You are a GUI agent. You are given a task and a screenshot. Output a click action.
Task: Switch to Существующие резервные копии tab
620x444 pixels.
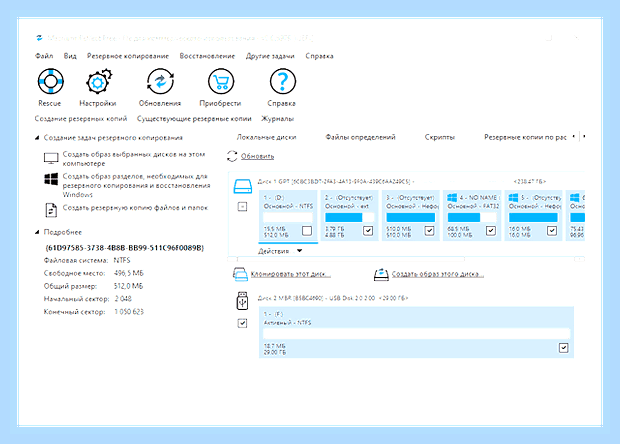point(194,119)
